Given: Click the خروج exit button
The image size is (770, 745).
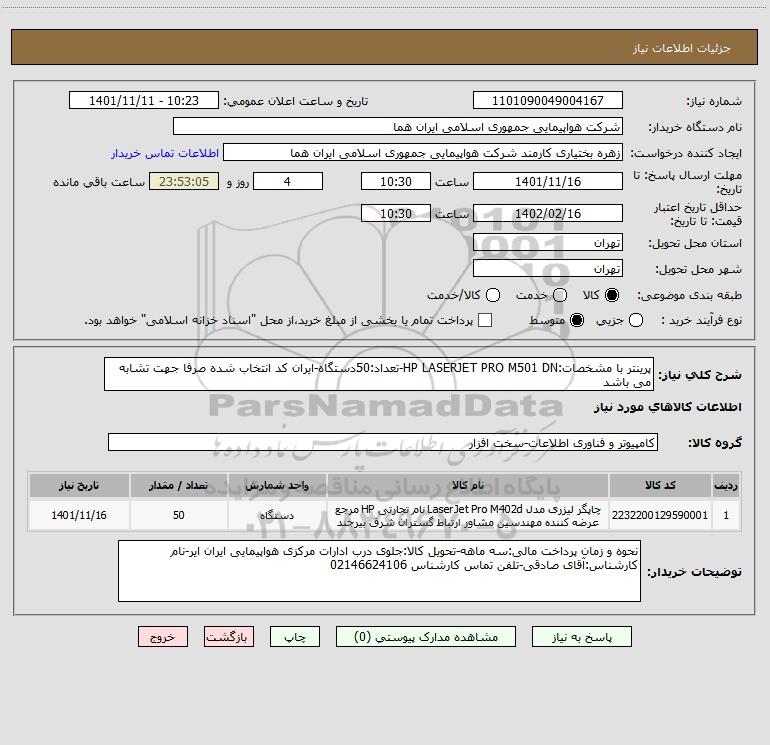Looking at the screenshot, I should click(x=163, y=637).
